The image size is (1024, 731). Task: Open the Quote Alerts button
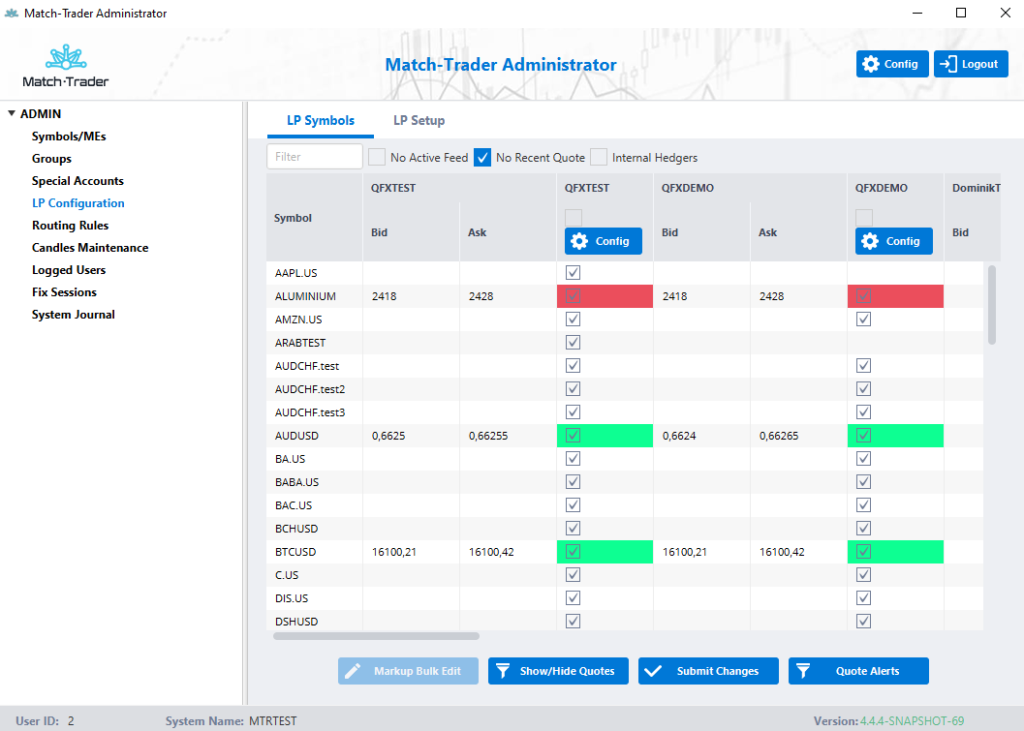(x=859, y=671)
